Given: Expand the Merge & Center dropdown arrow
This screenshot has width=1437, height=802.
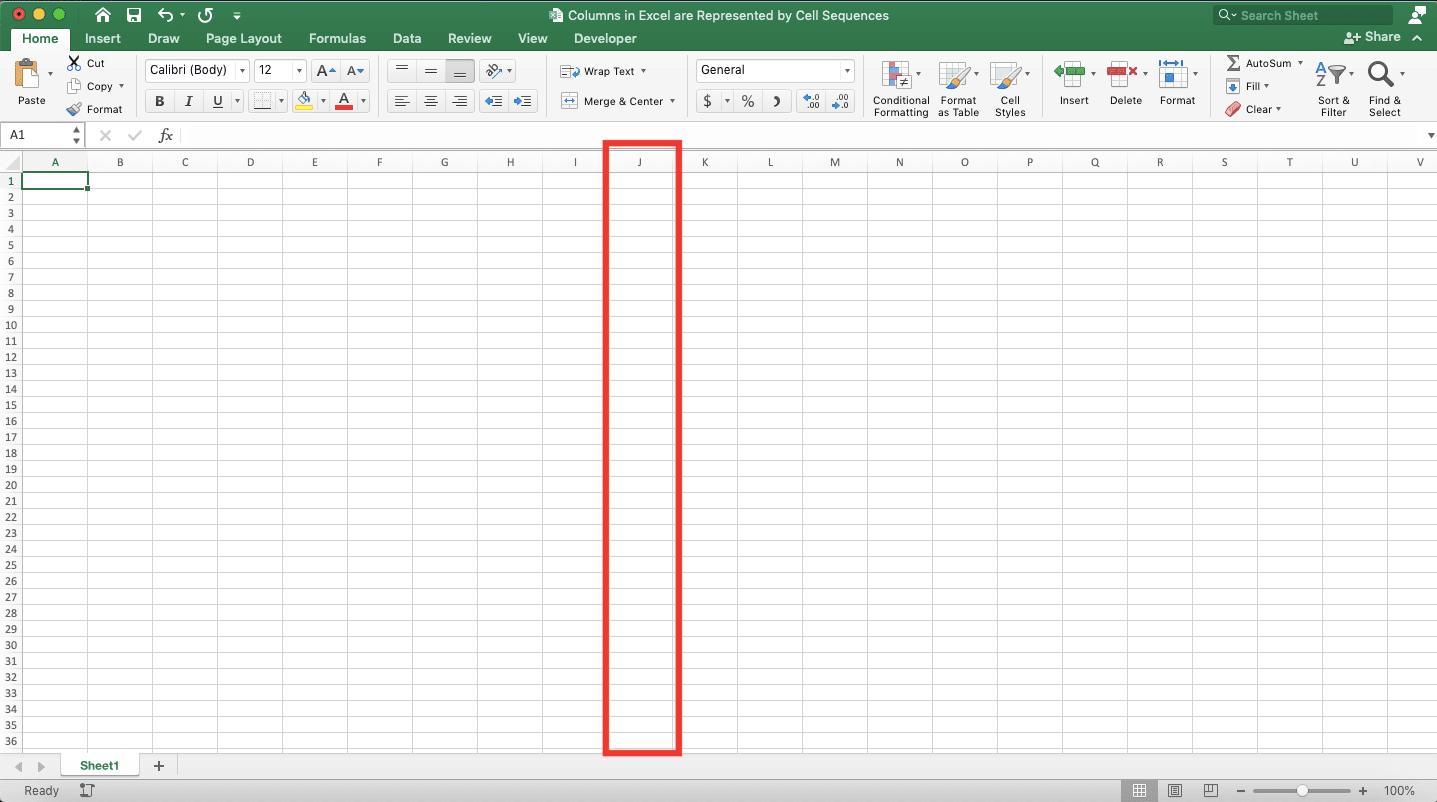Looking at the screenshot, I should point(672,101).
